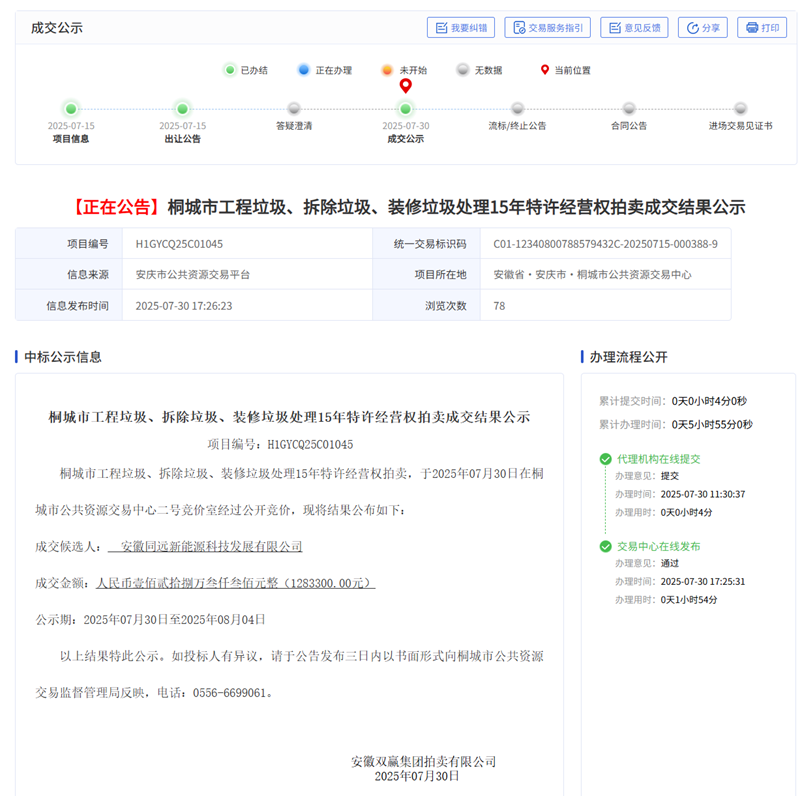800x796 pixels.
Task: Click winner 安徽同远新能源科技发展有限公司
Action: (x=212, y=546)
